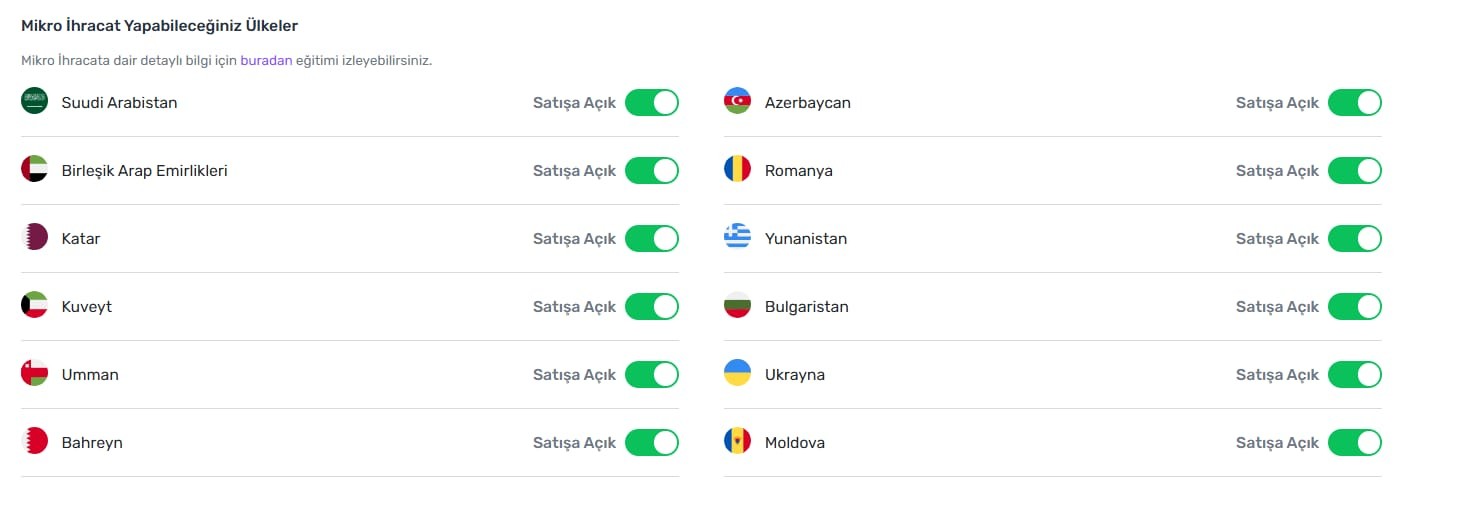Click the United Arab Emirates flag icon
Image resolution: width=1477 pixels, height=509 pixels.
(x=34, y=169)
